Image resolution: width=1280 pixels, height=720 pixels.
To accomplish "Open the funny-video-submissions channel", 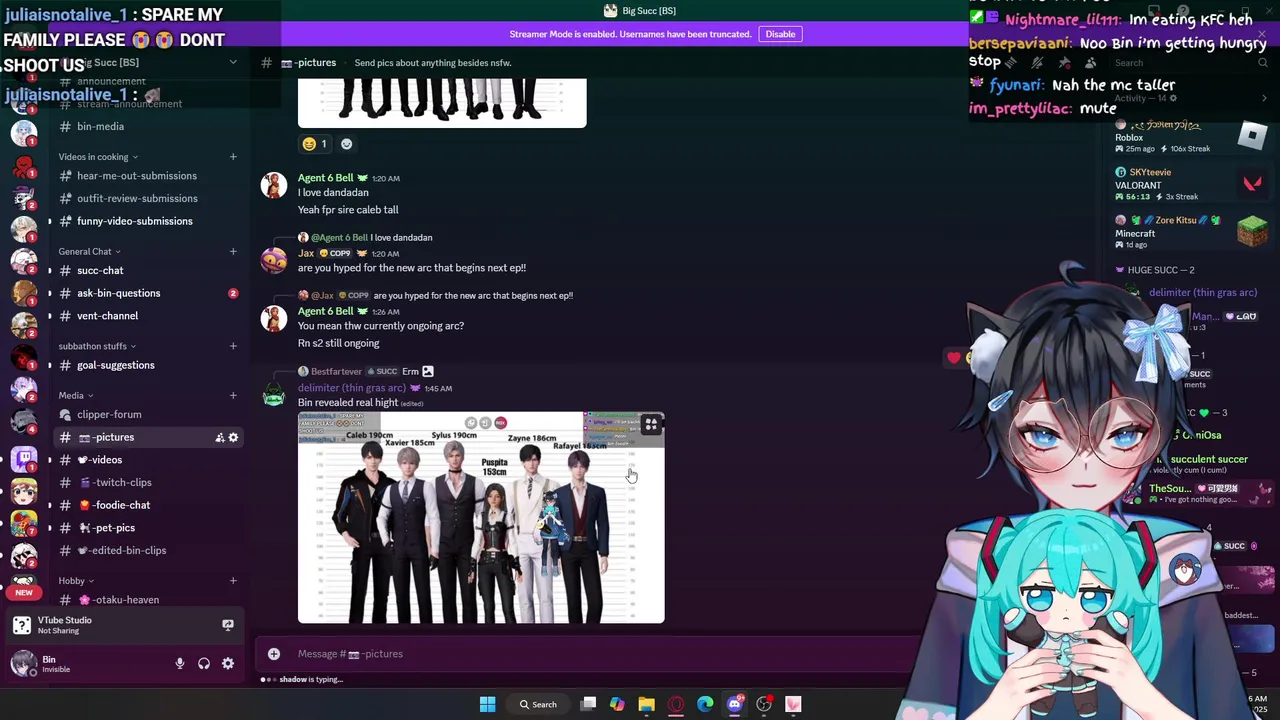I will pos(148,221).
